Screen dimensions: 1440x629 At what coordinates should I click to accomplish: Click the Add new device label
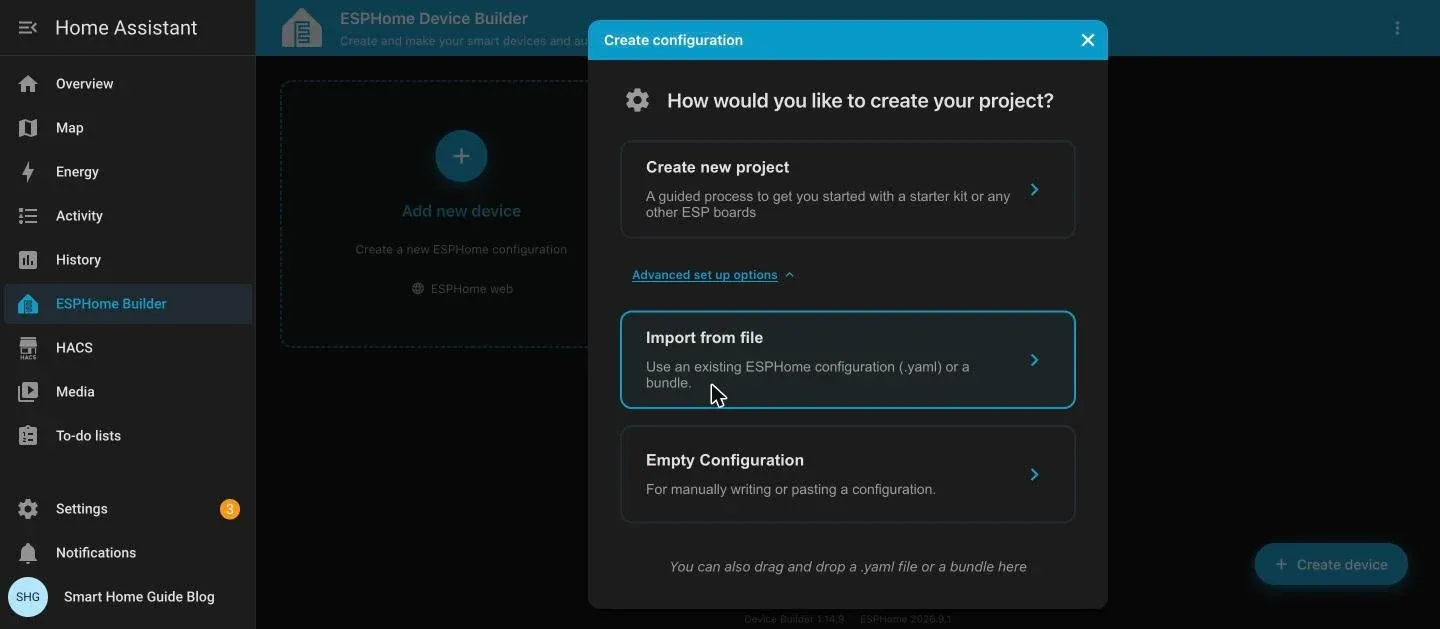coord(461,211)
